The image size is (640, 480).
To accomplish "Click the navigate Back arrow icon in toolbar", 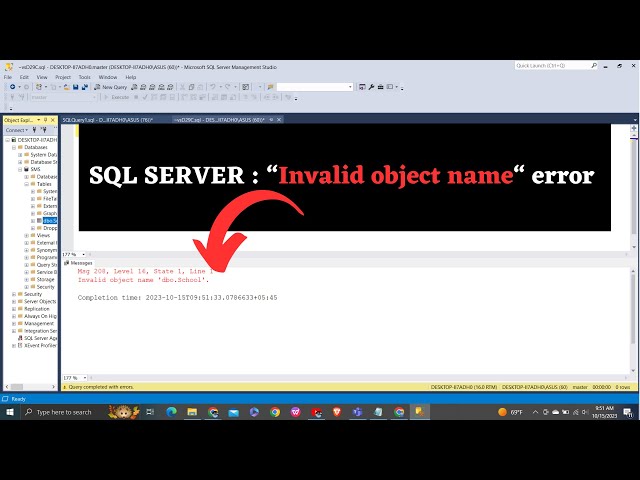I will pos(13,87).
